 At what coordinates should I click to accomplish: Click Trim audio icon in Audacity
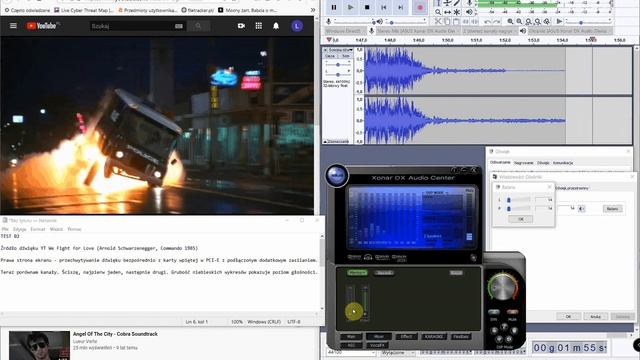(466, 21)
